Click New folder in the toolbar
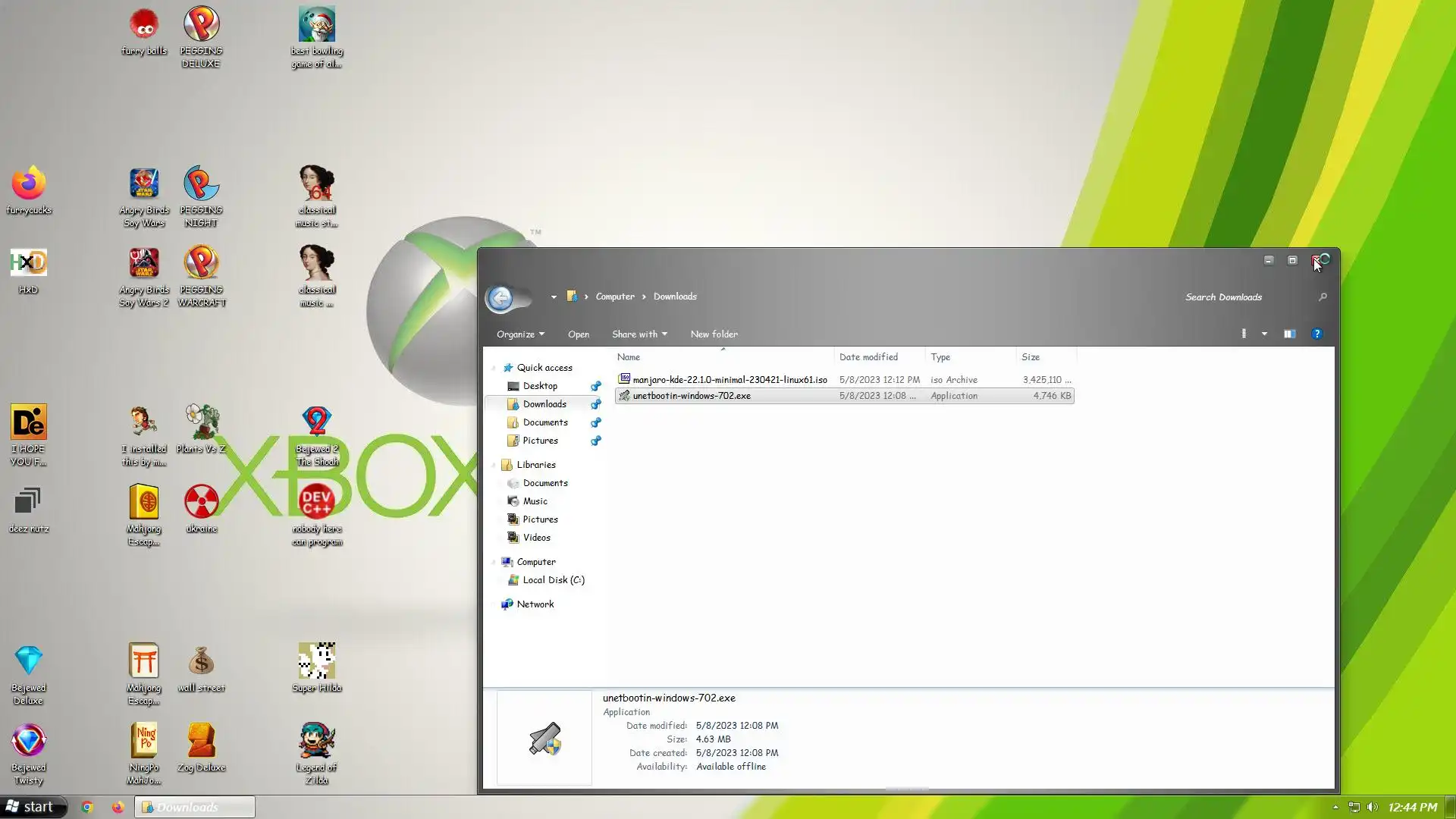This screenshot has height=819, width=1456. pyautogui.click(x=714, y=334)
